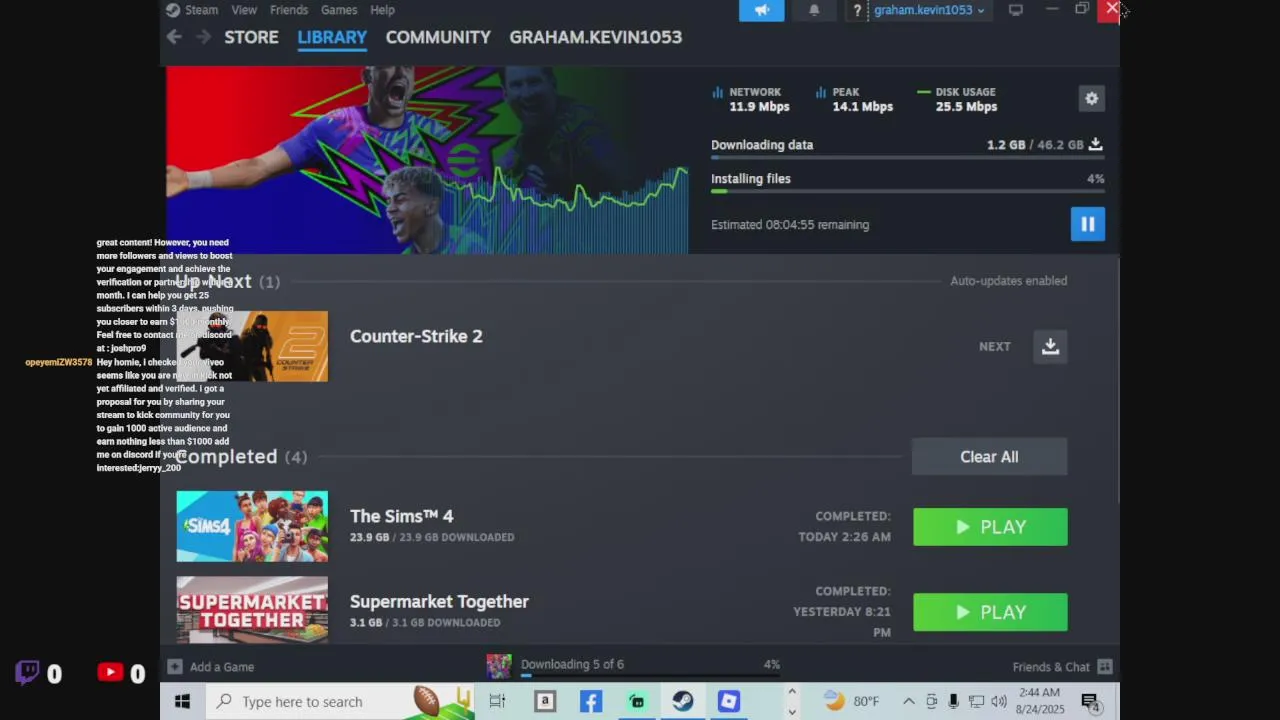Open the notifications bell
This screenshot has width=1280, height=720.
click(x=814, y=10)
